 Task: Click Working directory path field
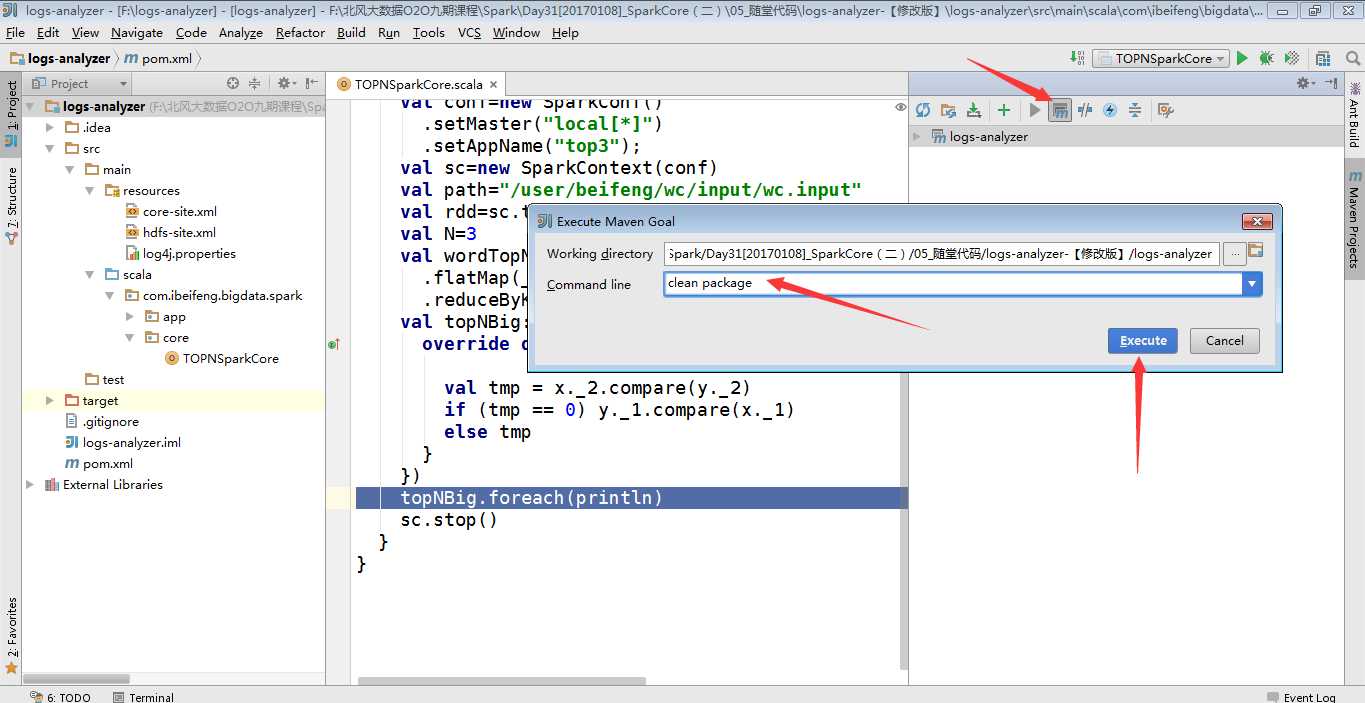coord(941,254)
